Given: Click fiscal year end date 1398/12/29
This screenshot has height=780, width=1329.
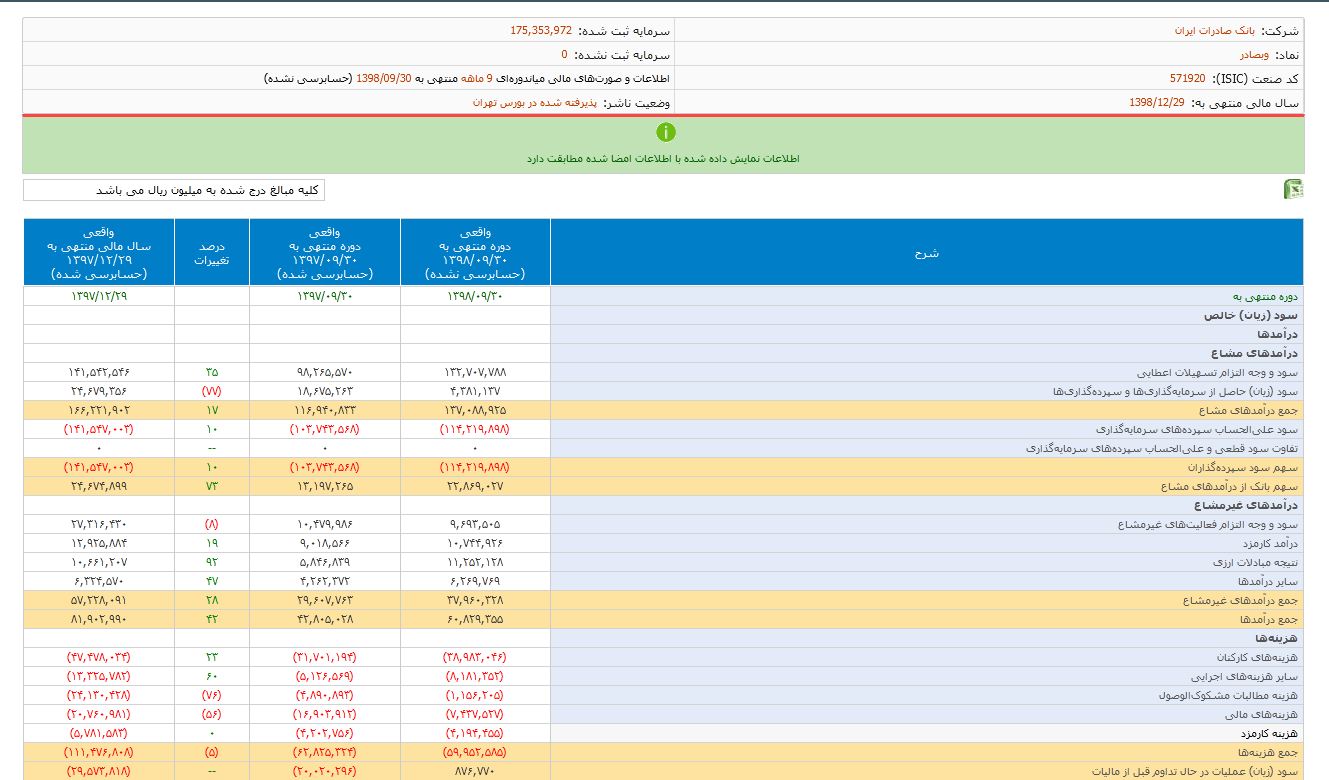Looking at the screenshot, I should click(1157, 103).
